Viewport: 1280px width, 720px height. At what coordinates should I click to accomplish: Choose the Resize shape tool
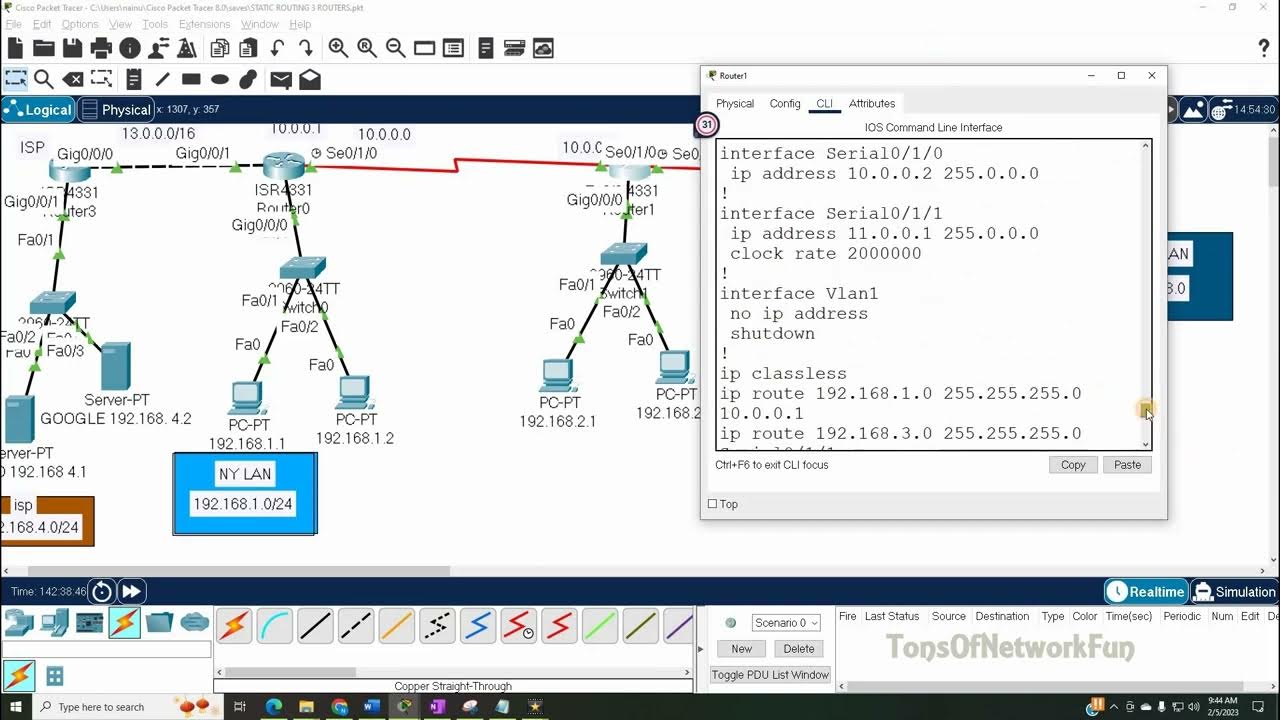pyautogui.click(x=101, y=79)
